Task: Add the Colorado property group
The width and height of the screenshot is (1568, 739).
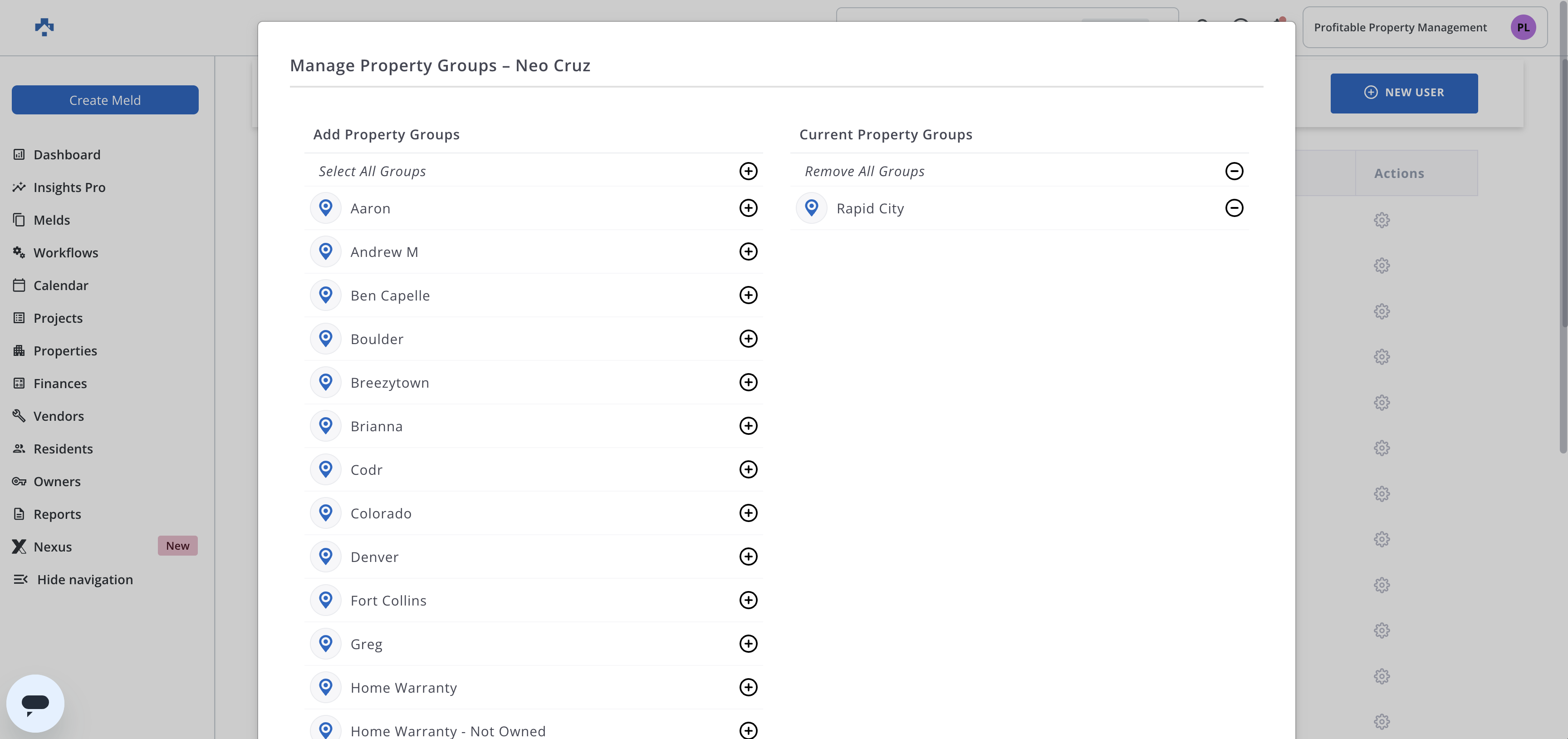Action: (748, 513)
